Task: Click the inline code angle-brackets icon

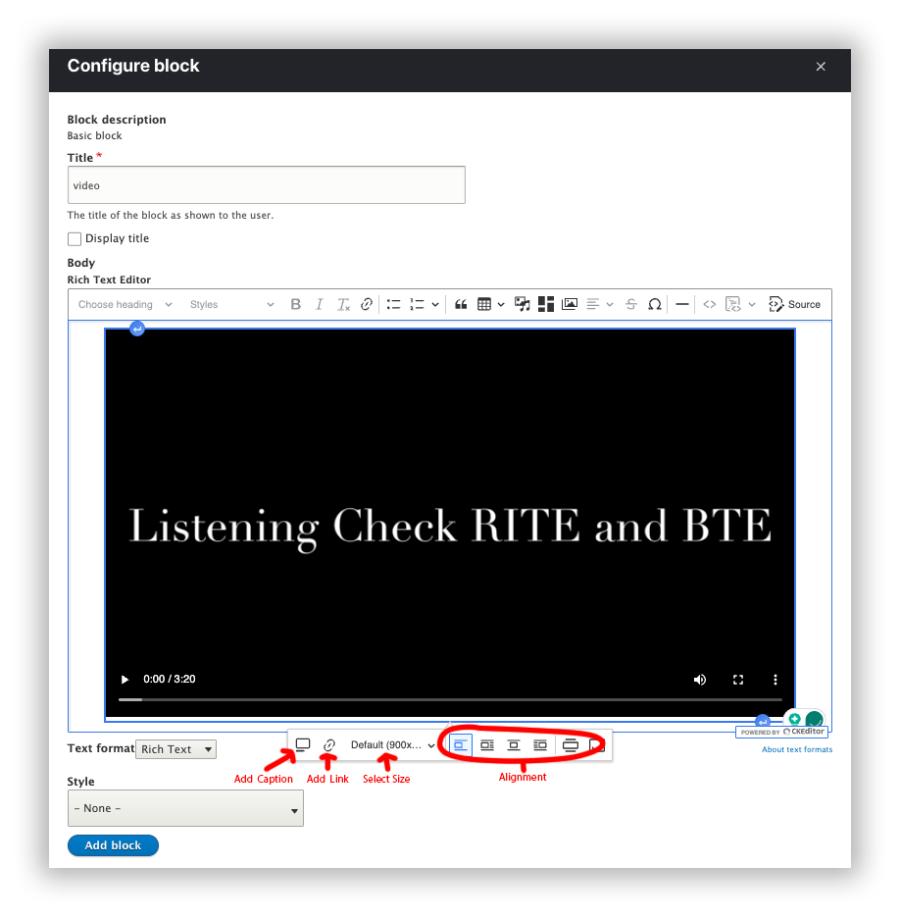Action: [709, 305]
